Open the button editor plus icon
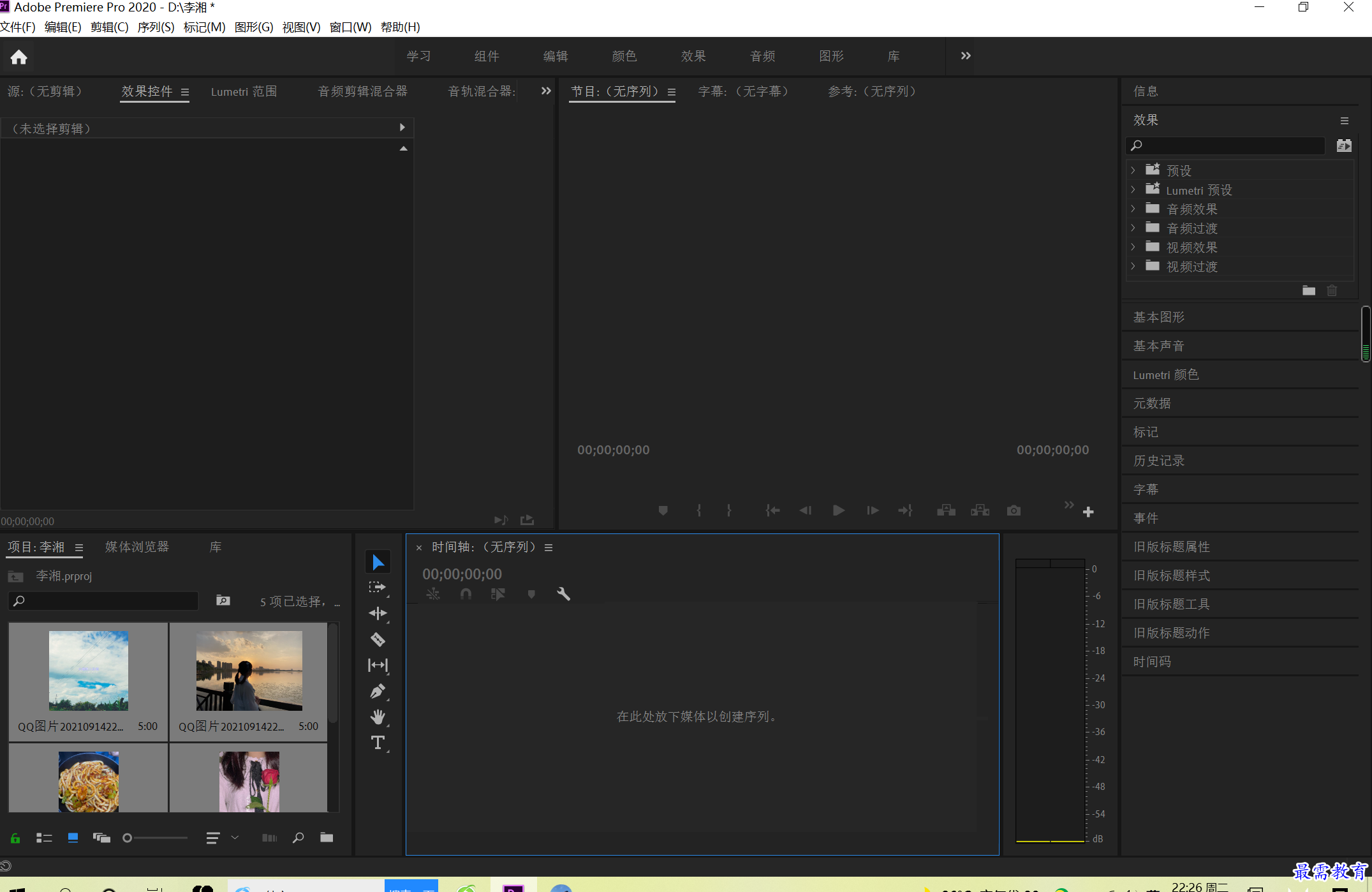1372x892 pixels. pos(1088,512)
